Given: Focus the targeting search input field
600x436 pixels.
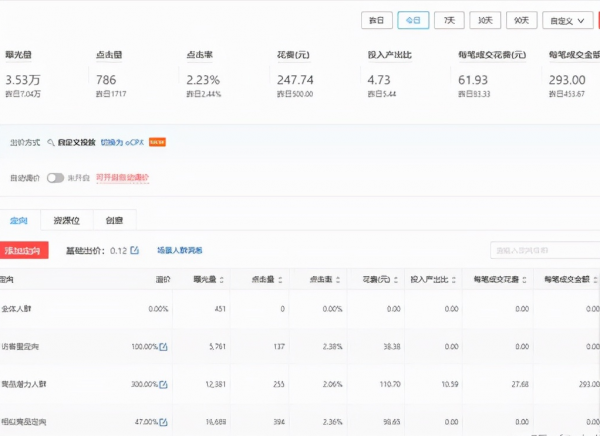Looking at the screenshot, I should 545,250.
